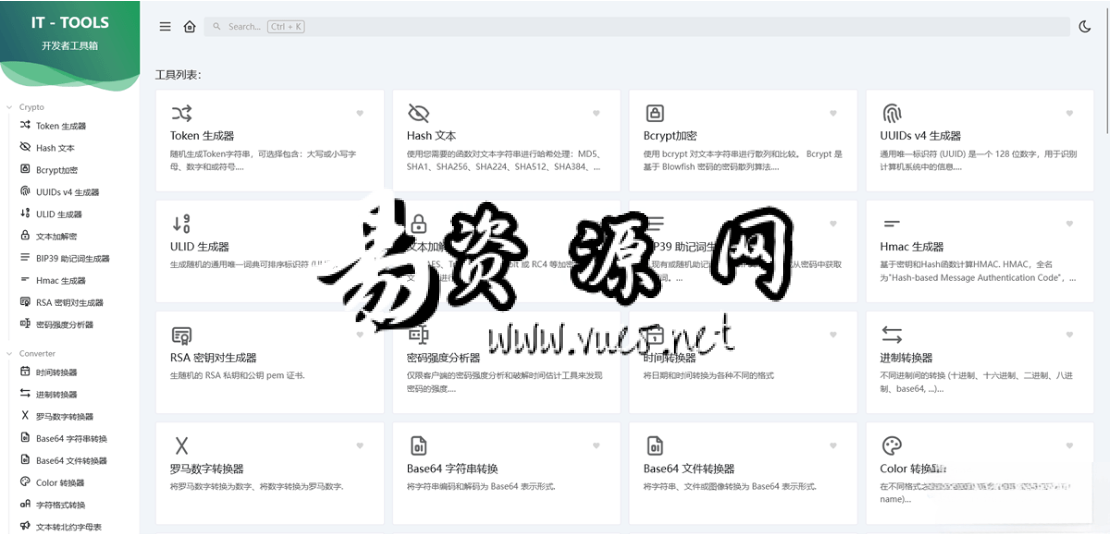Click the swap-arrows icon on the 进制转换器 card

click(891, 335)
